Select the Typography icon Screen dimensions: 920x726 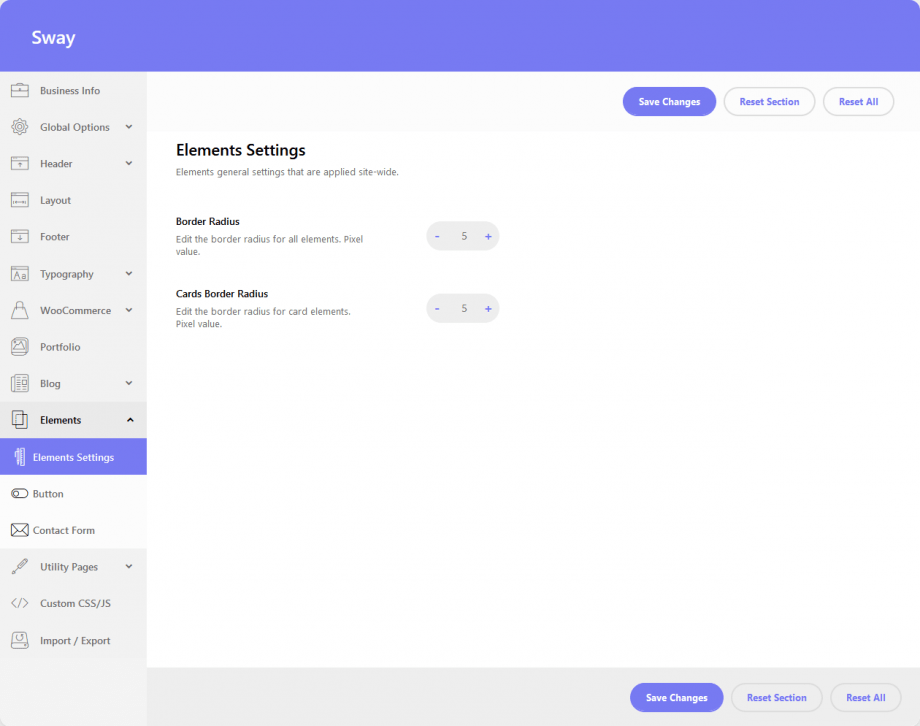click(x=20, y=273)
